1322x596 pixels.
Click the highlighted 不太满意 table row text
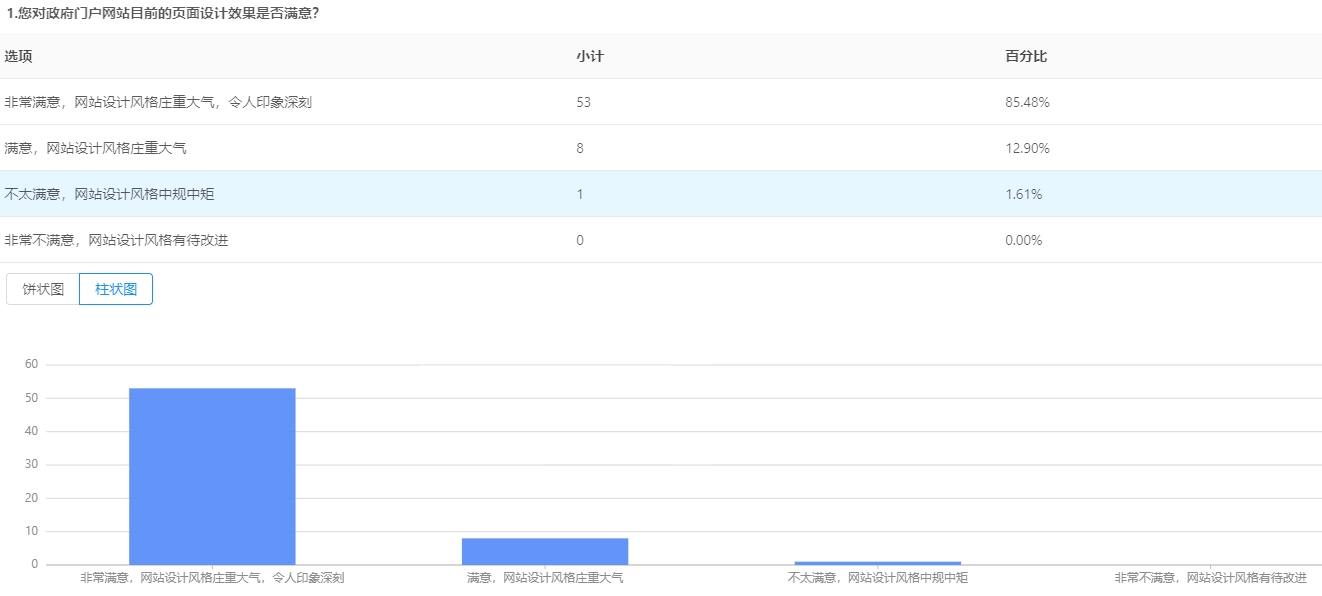click(x=109, y=194)
